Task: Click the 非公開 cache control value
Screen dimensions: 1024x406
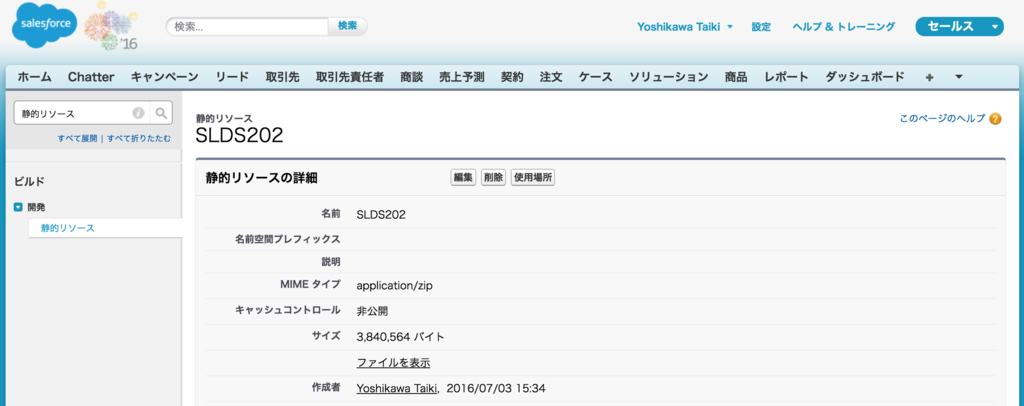Action: [x=373, y=311]
